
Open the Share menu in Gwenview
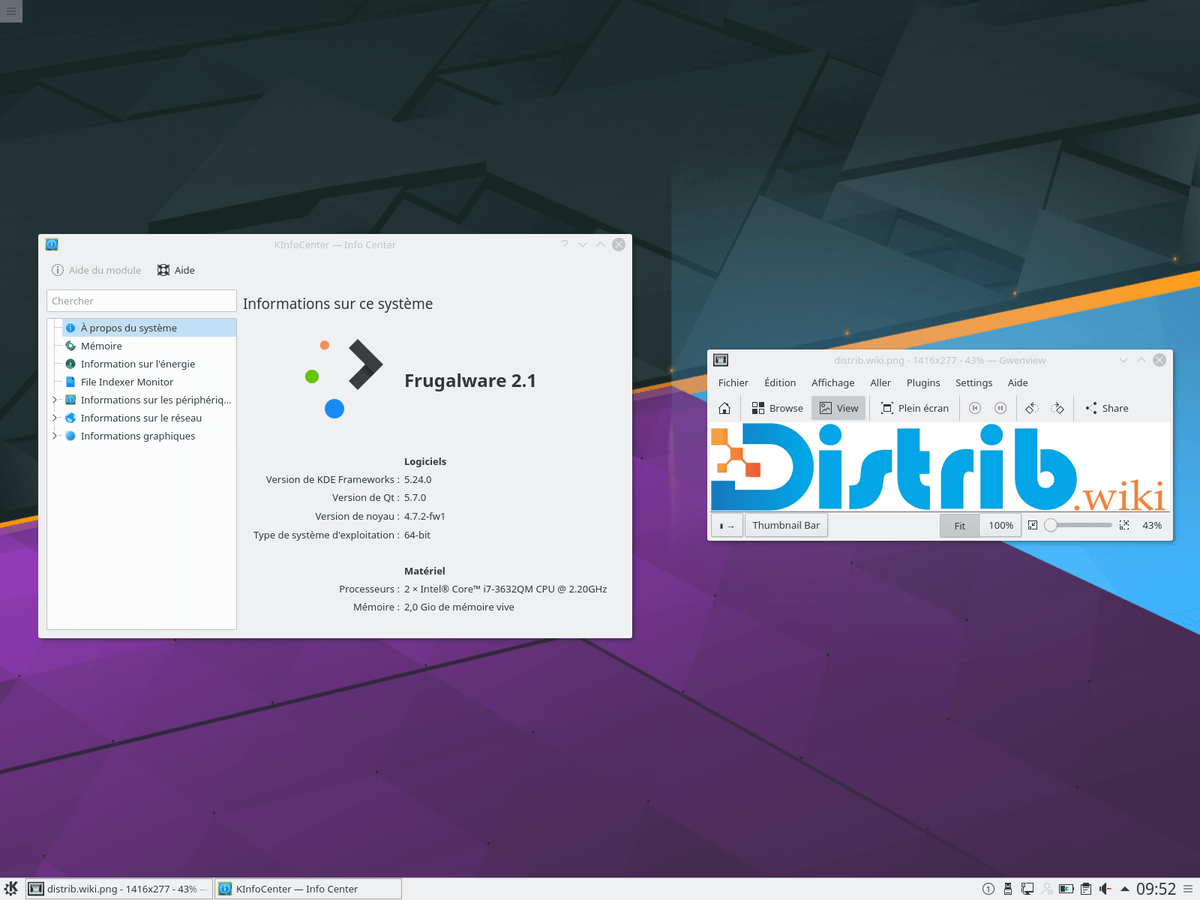coord(1107,408)
